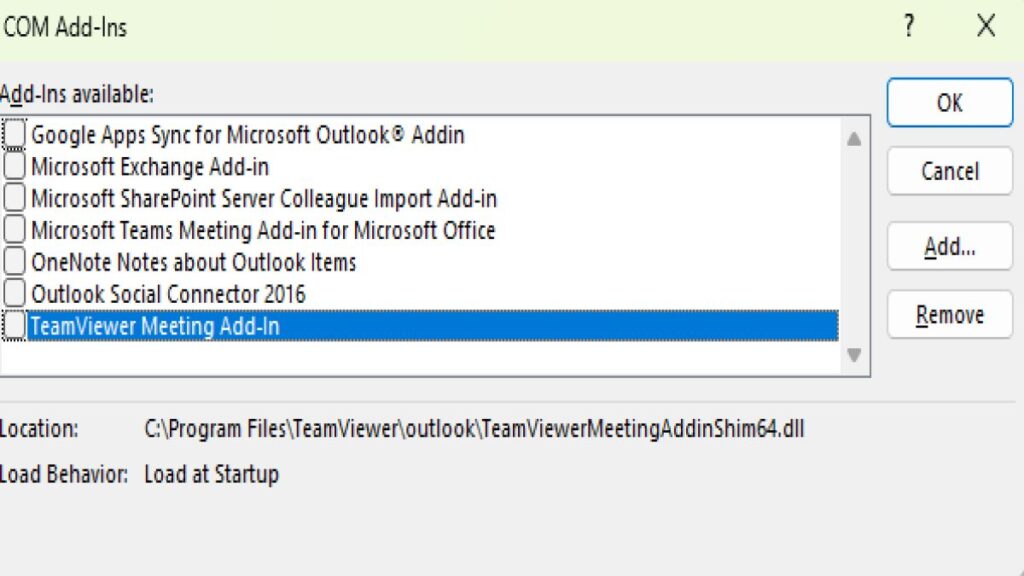This screenshot has height=576, width=1024.
Task: Check the Outlook Social Connector 2016 box
Action: 15,294
